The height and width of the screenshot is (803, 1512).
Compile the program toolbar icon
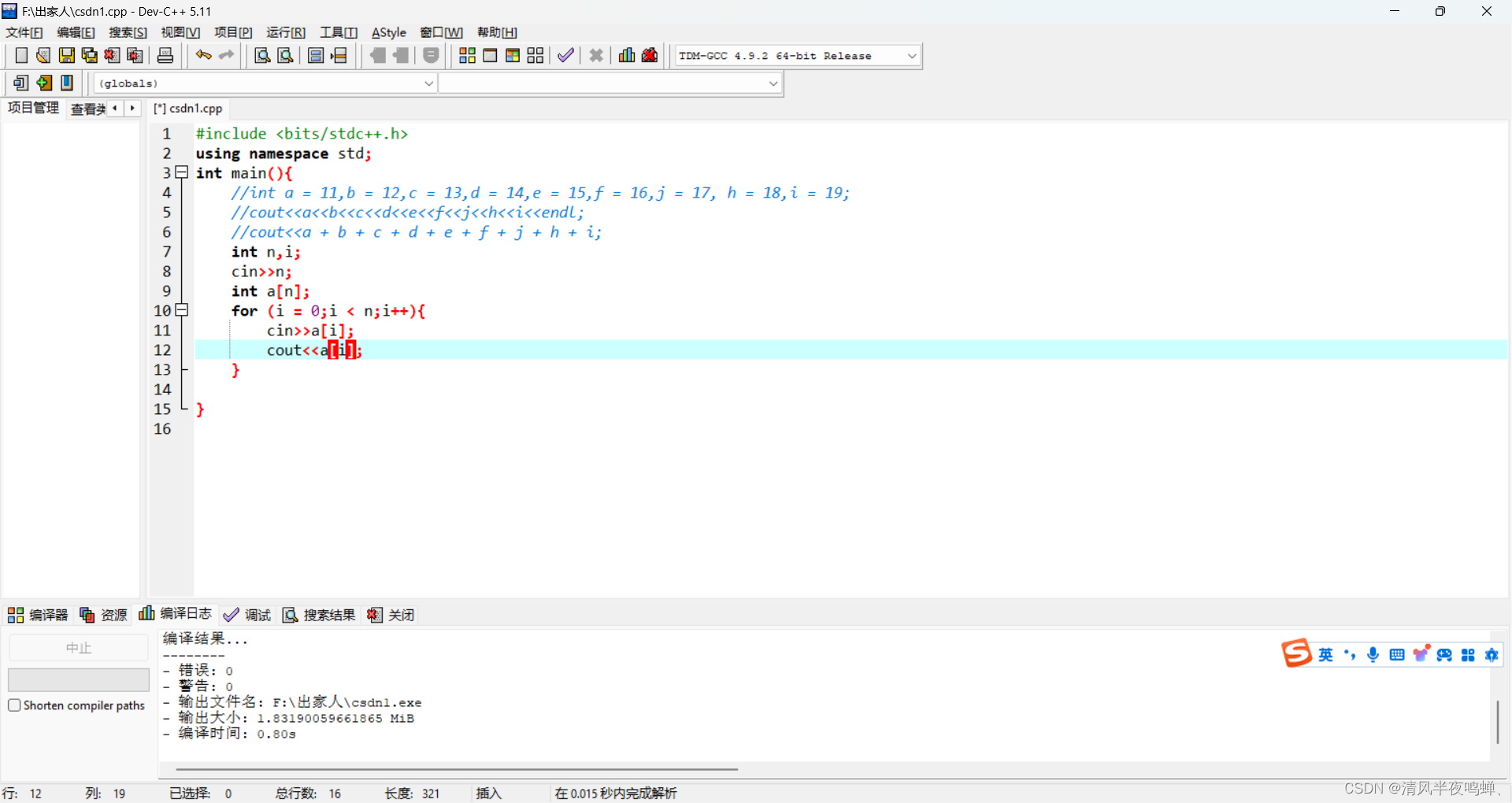pos(467,55)
